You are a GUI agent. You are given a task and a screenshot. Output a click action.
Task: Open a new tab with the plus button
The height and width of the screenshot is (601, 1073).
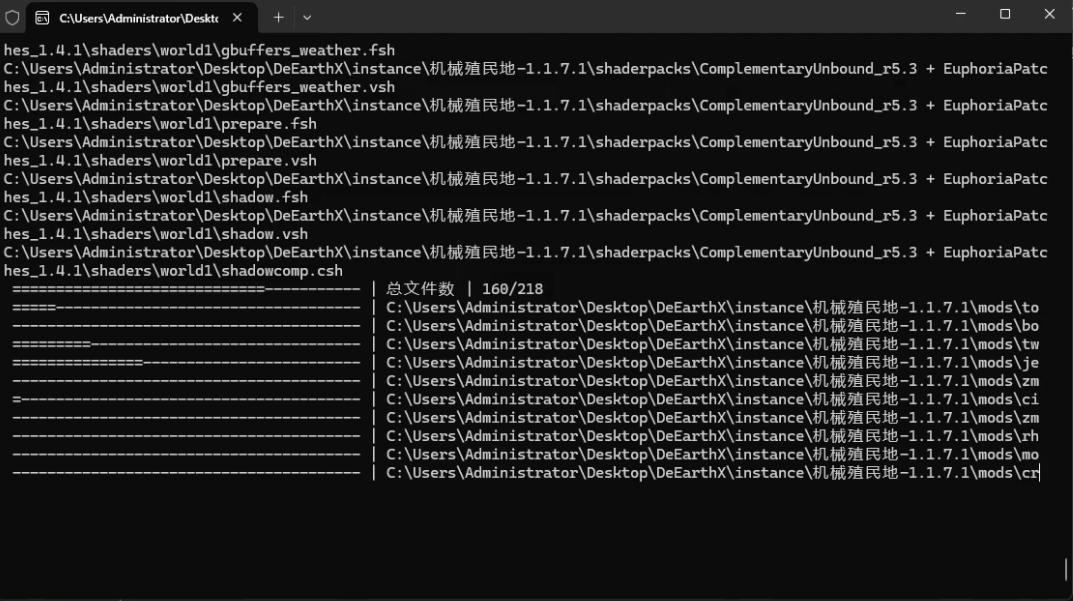tap(279, 17)
